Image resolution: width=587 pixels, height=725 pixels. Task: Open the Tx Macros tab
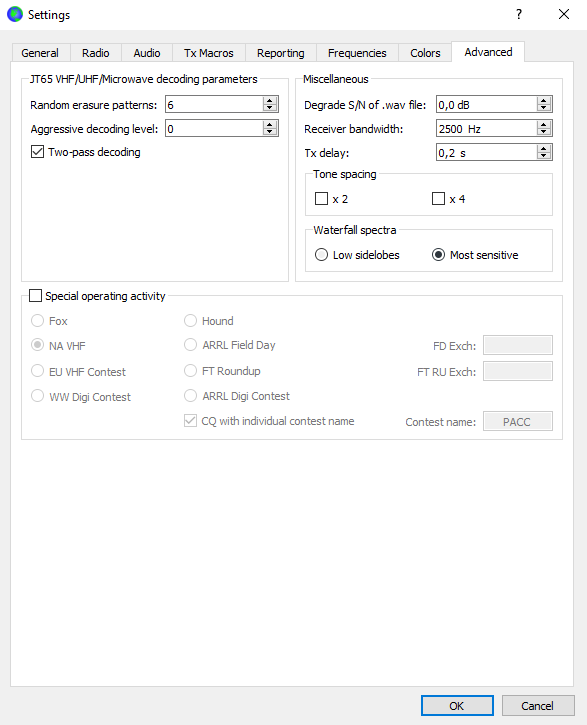208,53
